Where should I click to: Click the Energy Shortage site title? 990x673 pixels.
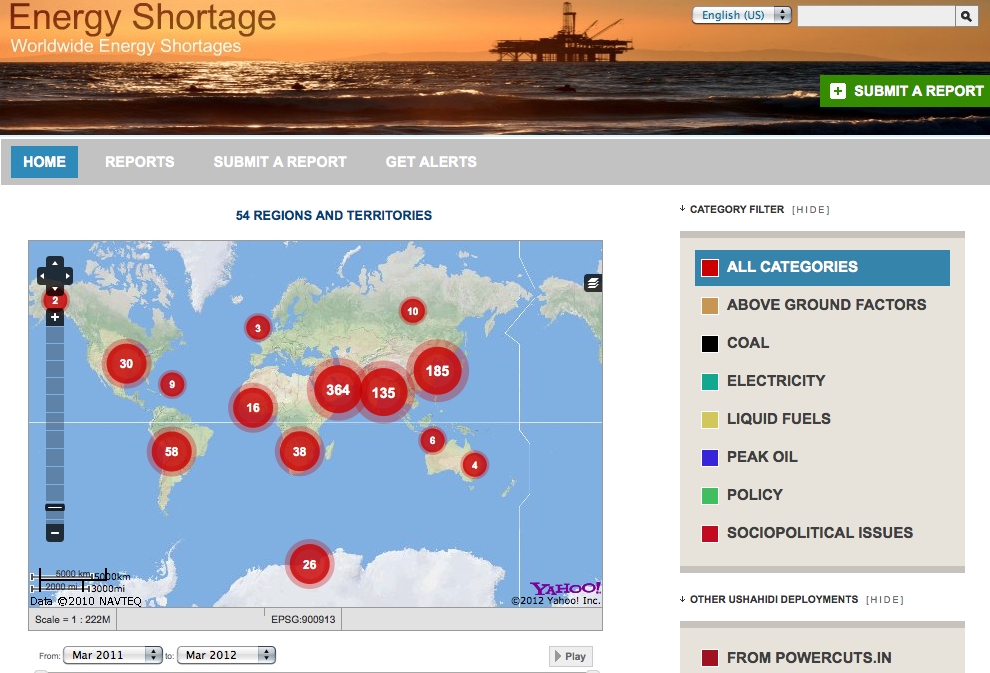pyautogui.click(x=143, y=17)
